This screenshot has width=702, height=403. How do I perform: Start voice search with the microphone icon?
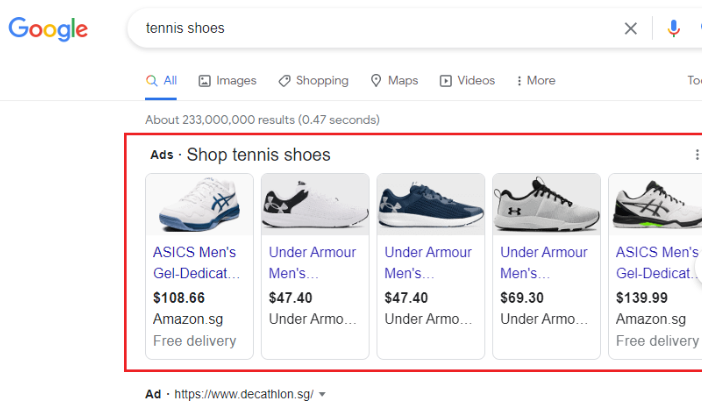point(673,29)
